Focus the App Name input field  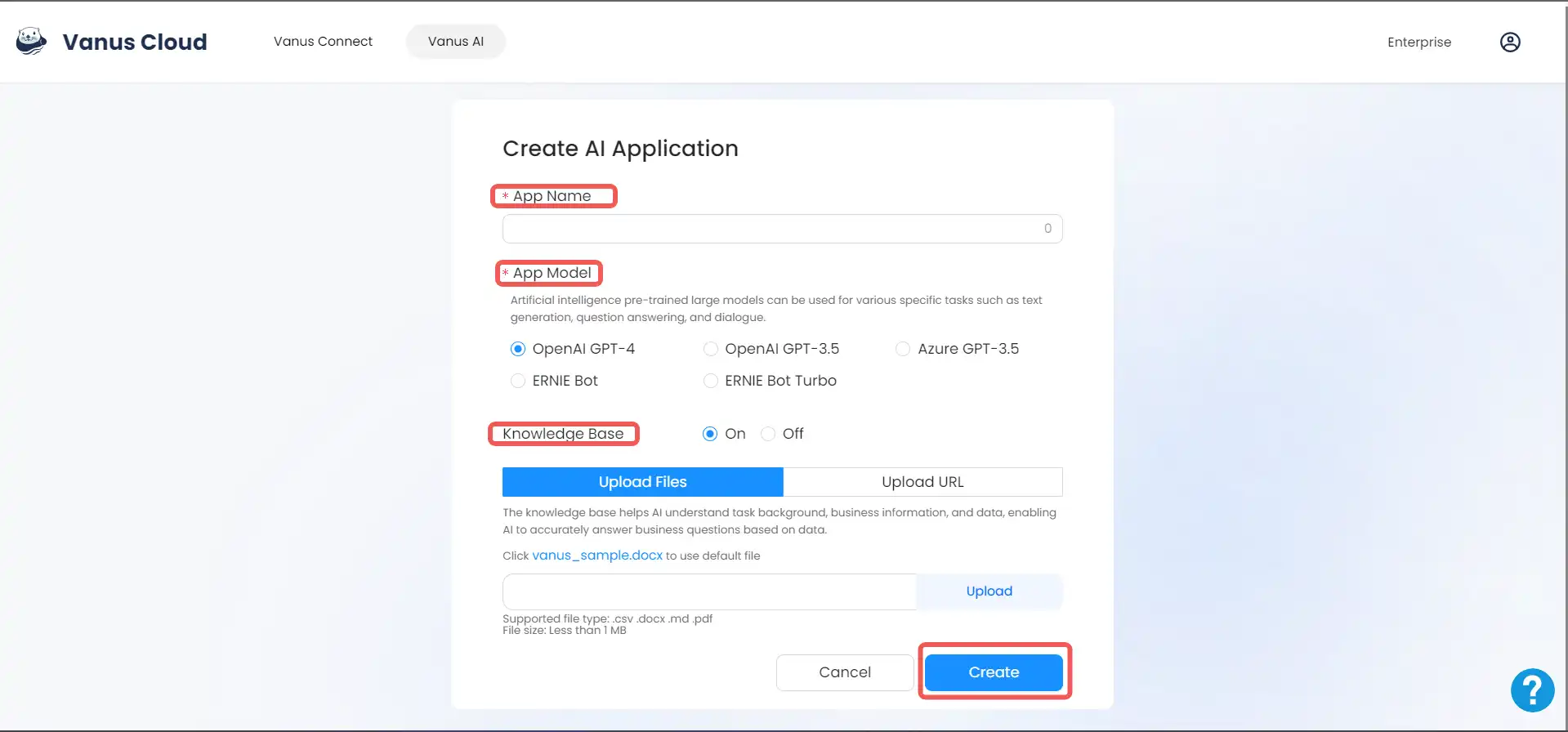[782, 229]
